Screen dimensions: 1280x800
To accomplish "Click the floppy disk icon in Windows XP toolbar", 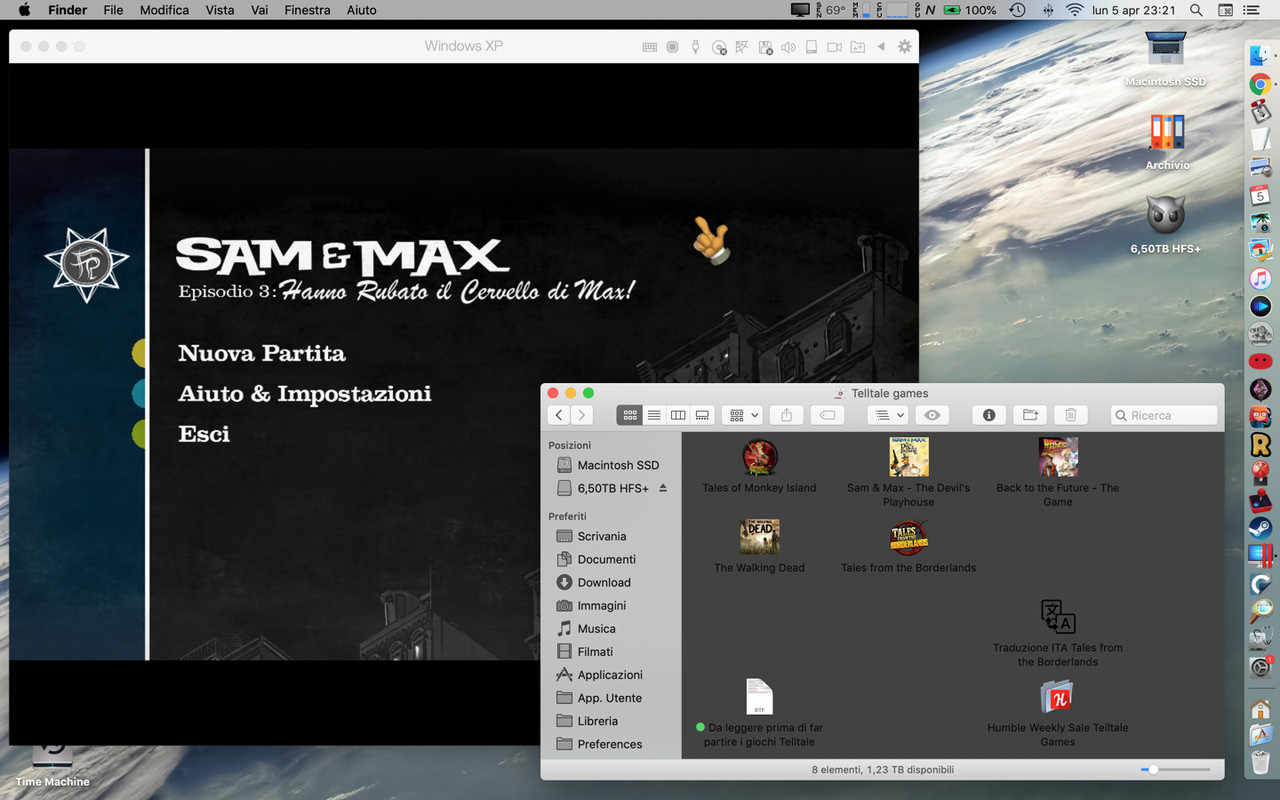I will (765, 47).
